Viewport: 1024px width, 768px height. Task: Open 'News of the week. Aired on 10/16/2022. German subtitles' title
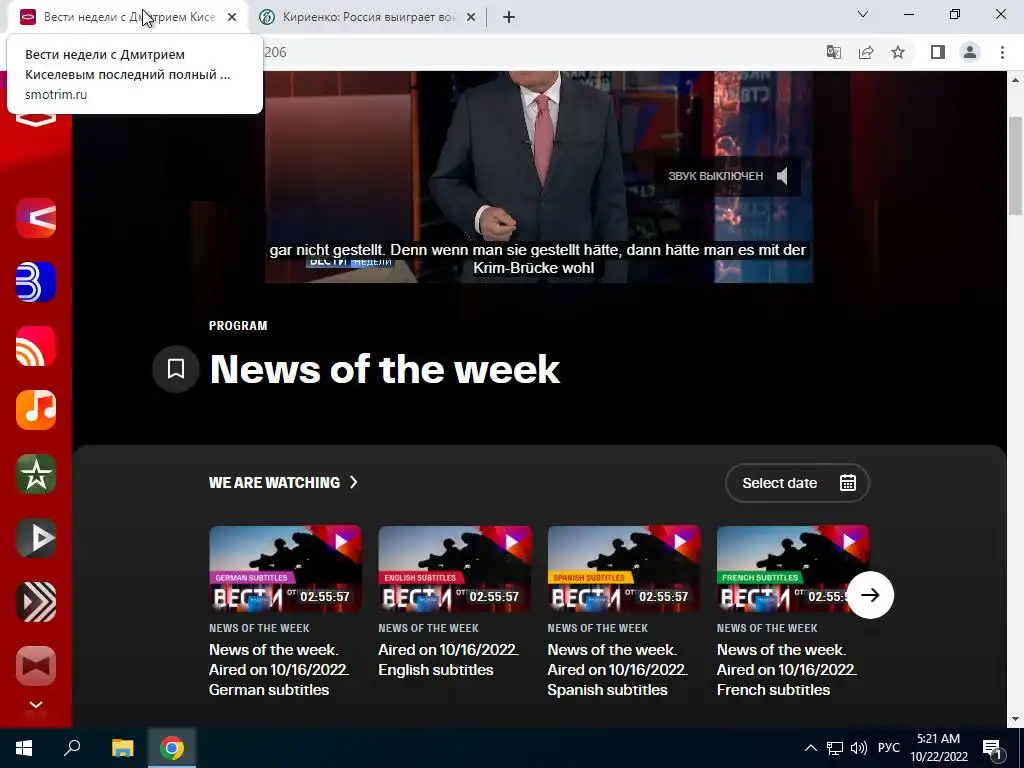coord(279,669)
